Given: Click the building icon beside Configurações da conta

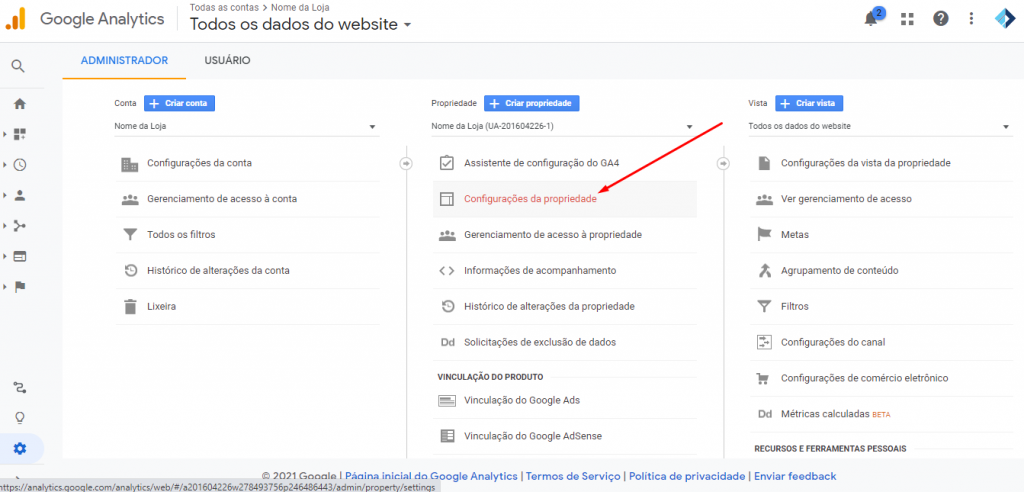Looking at the screenshot, I should point(130,163).
